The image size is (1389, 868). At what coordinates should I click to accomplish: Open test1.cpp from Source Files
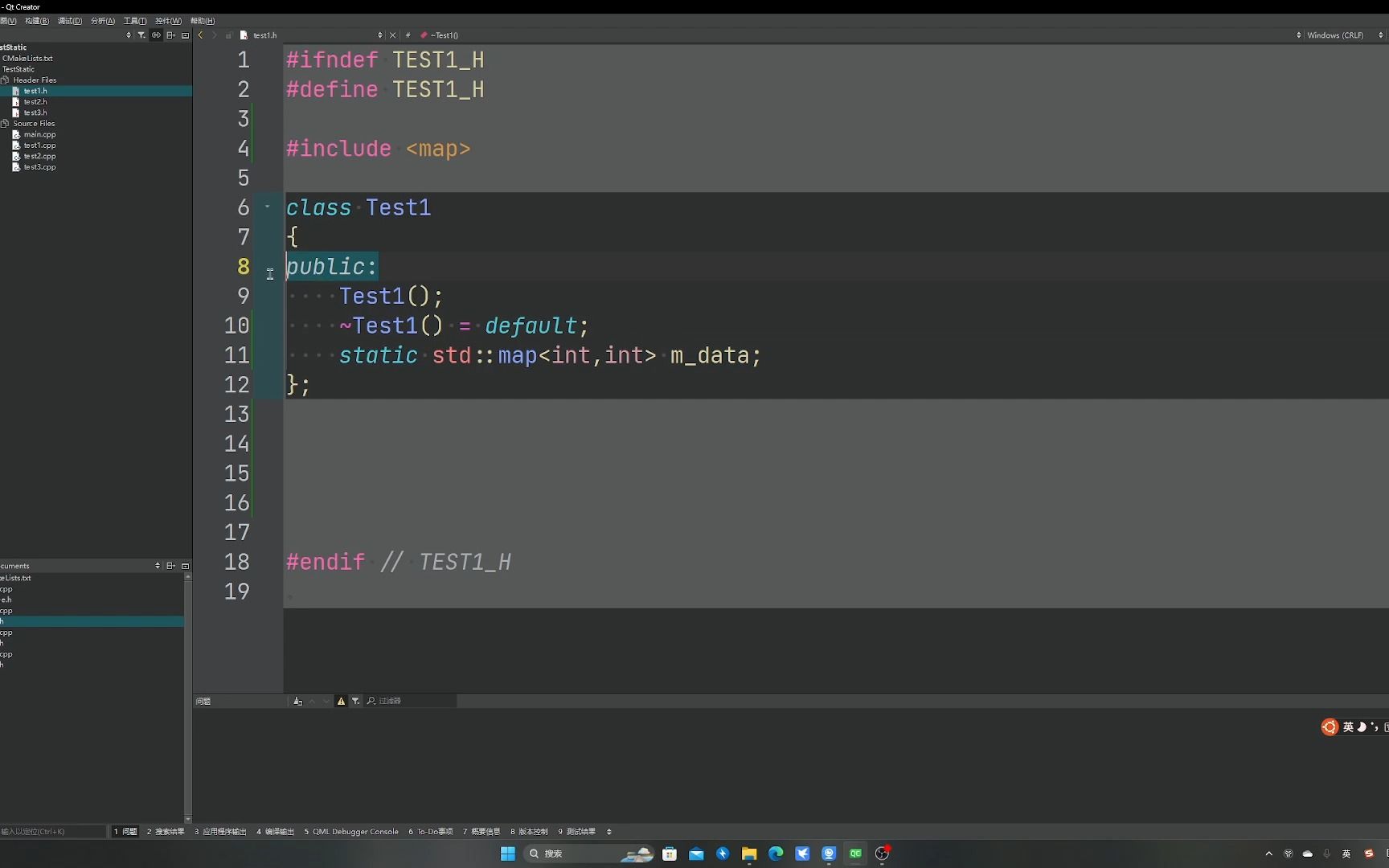pyautogui.click(x=39, y=145)
